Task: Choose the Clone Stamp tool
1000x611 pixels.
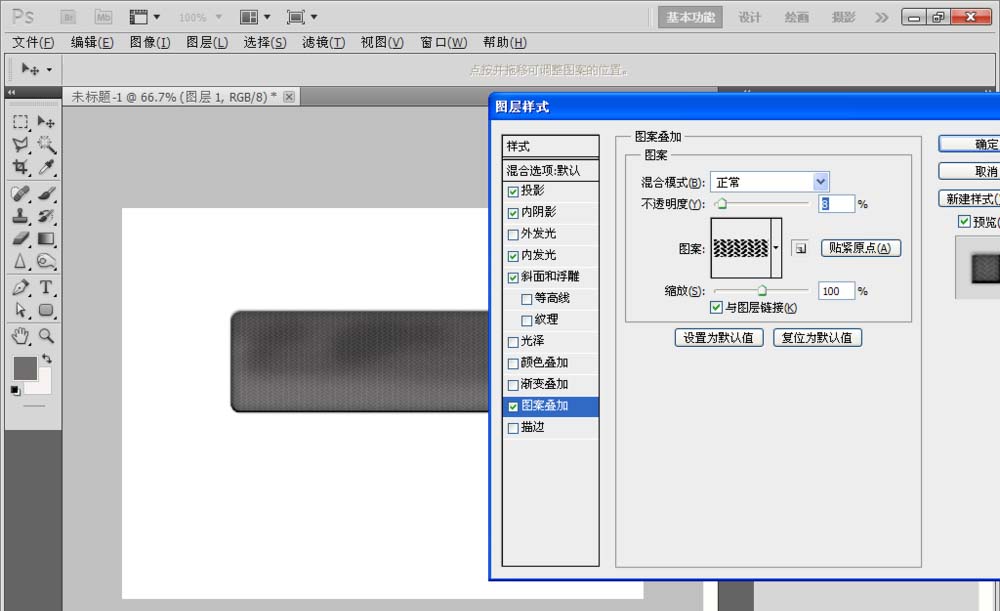Action: pos(20,216)
